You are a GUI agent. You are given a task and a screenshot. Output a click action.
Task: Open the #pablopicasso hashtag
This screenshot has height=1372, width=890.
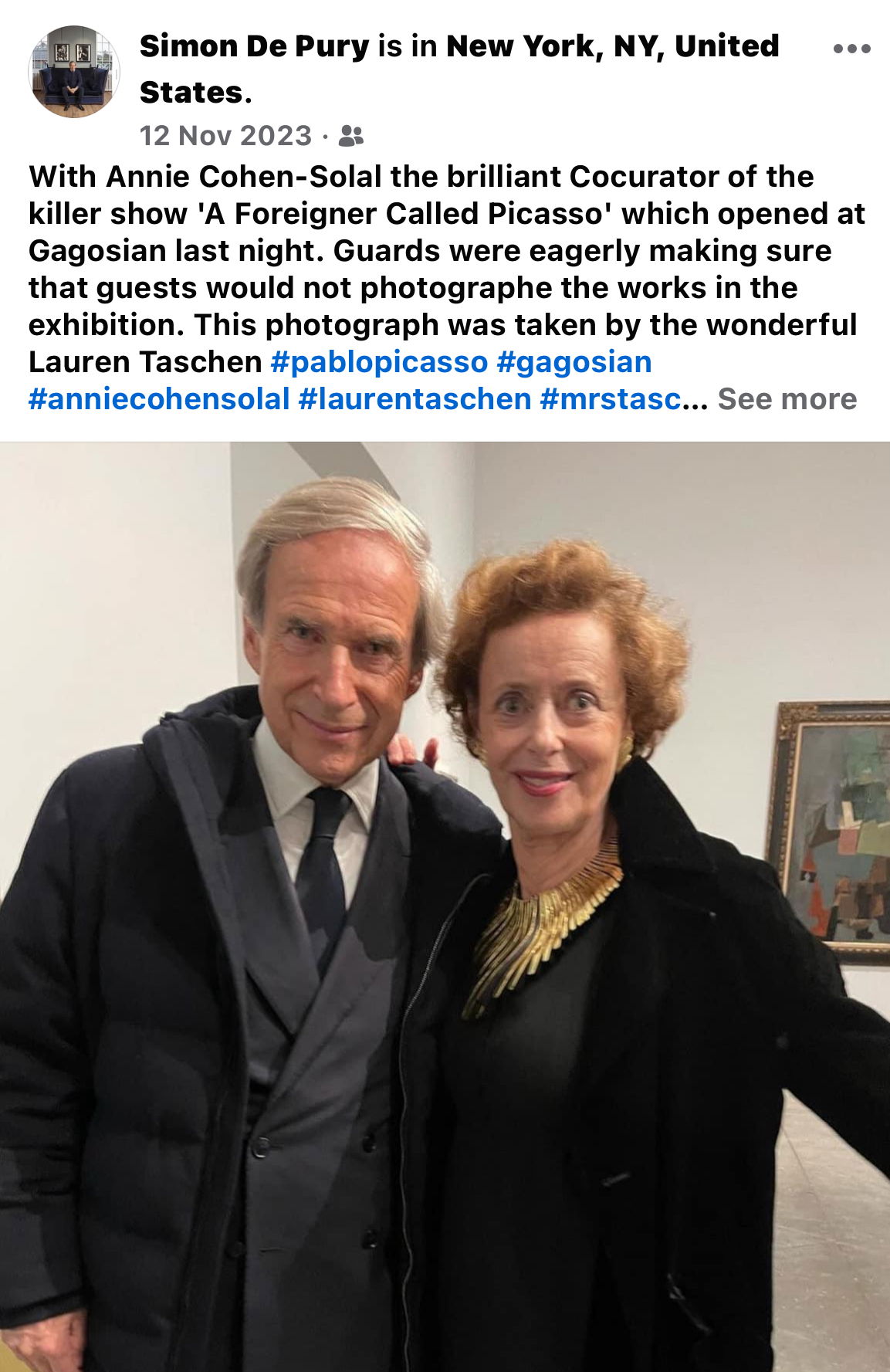pos(379,361)
